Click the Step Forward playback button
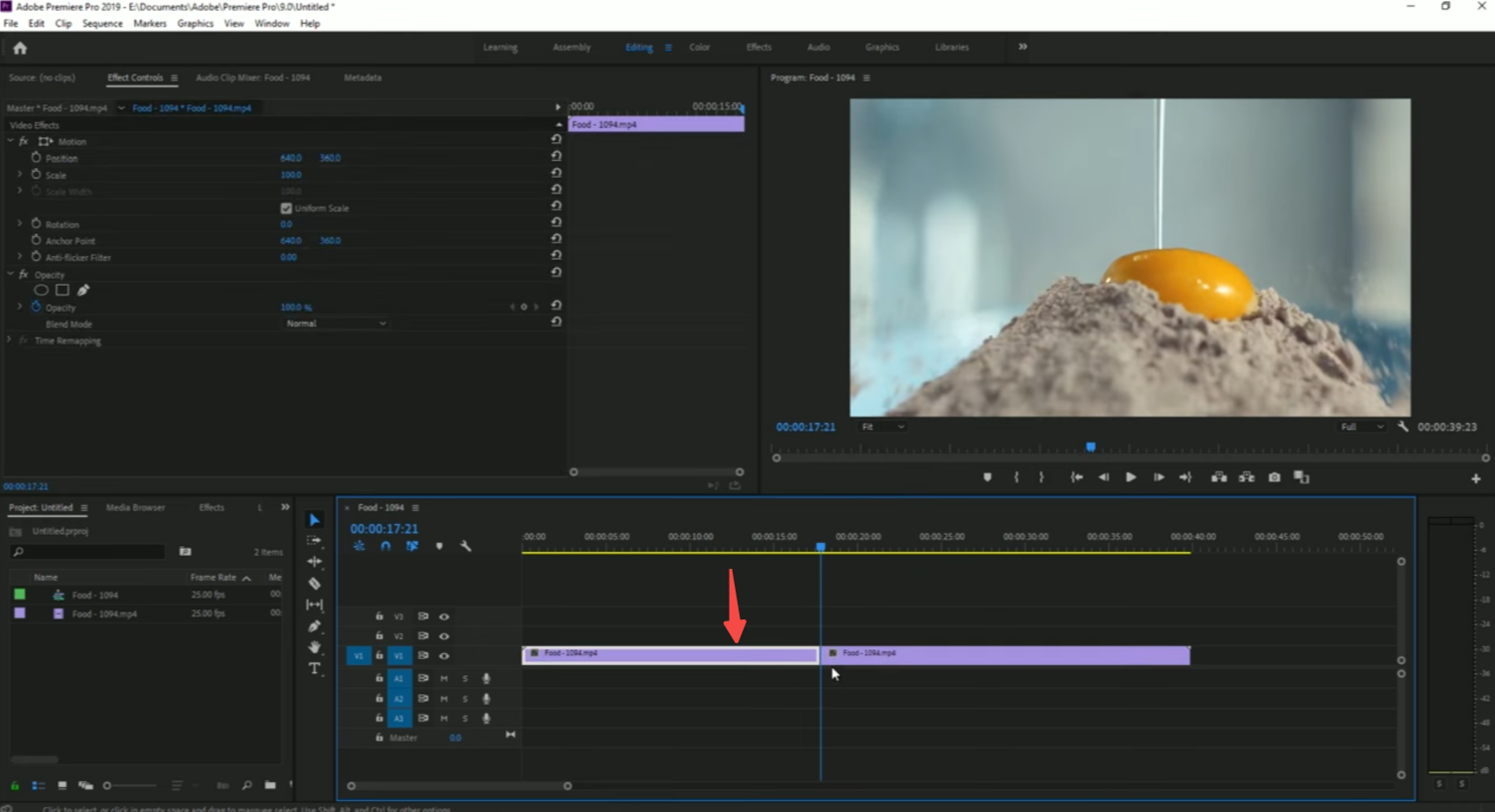 [x=1158, y=476]
